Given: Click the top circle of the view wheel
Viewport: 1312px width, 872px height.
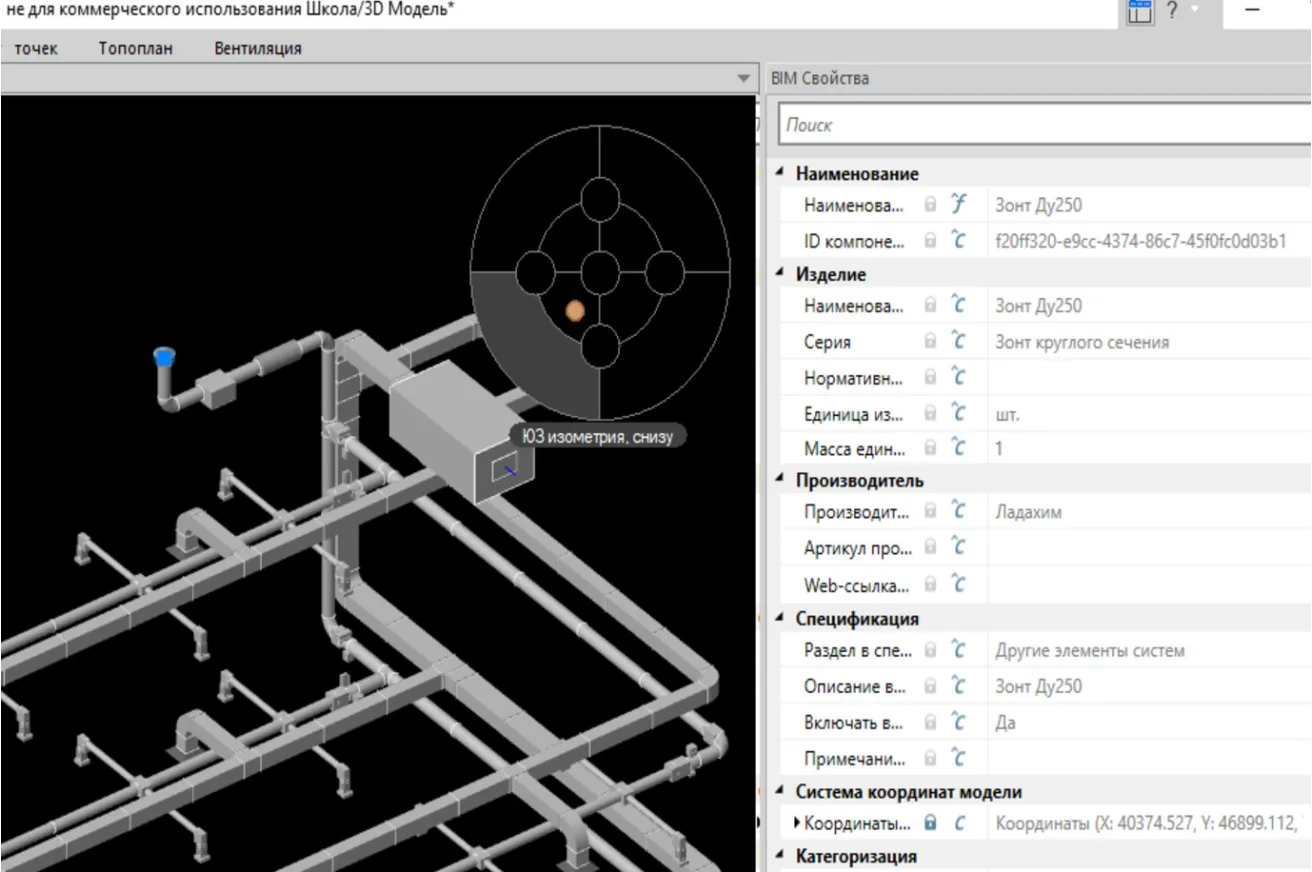Looking at the screenshot, I should (600, 197).
